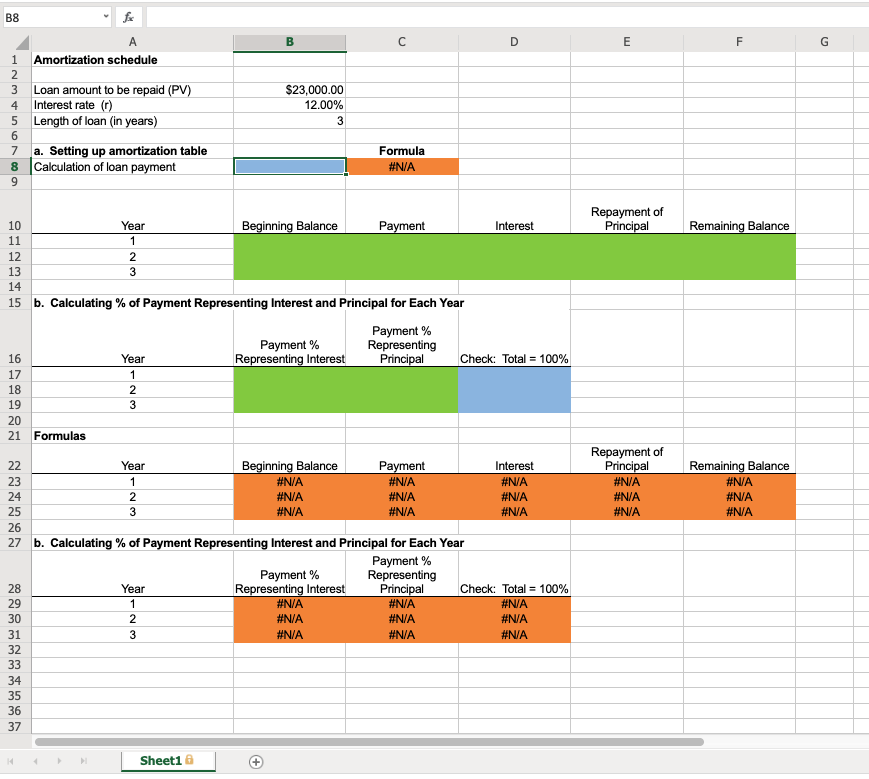Select row 1 header

(x=15, y=60)
